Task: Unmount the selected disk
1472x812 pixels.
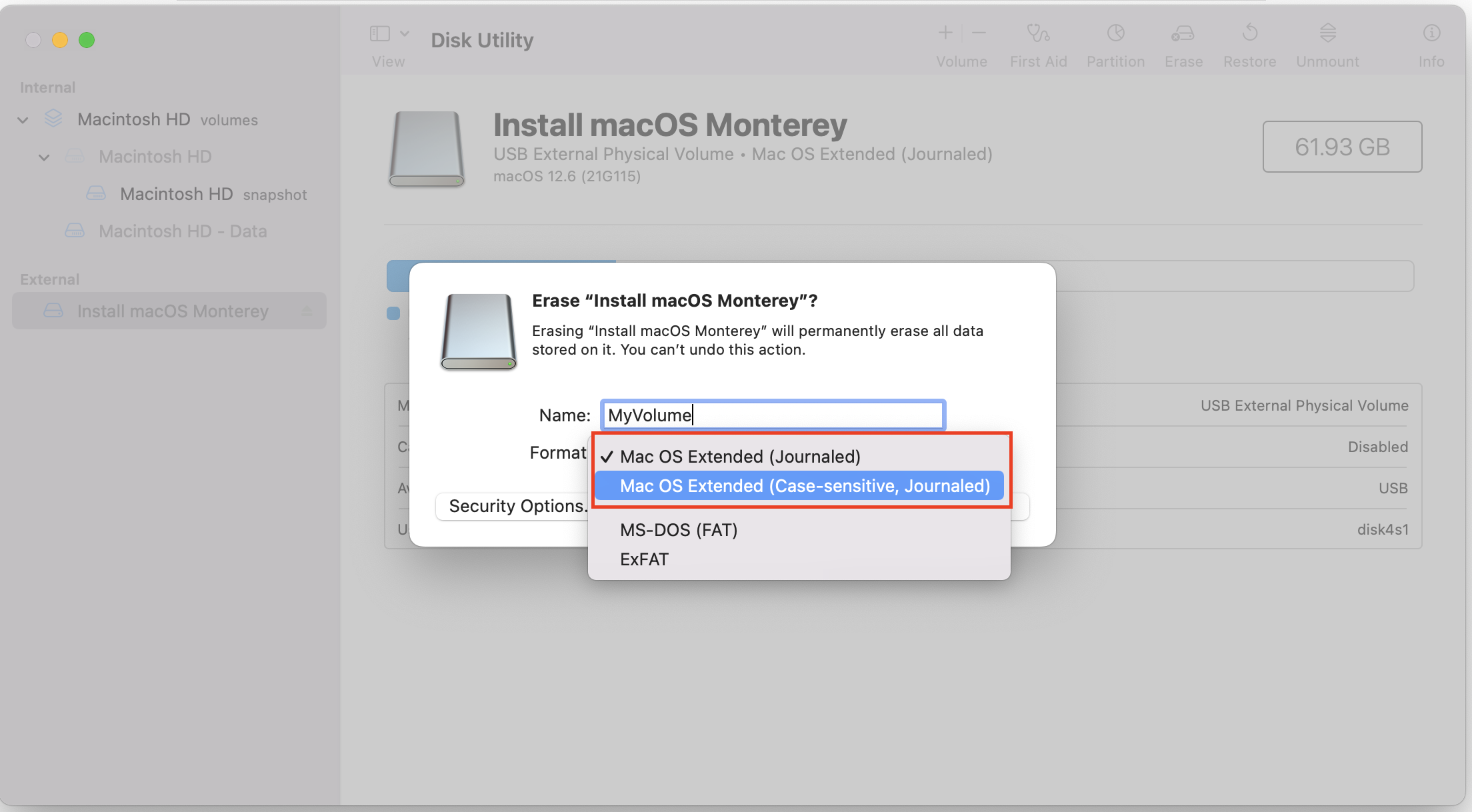Action: point(1327,40)
